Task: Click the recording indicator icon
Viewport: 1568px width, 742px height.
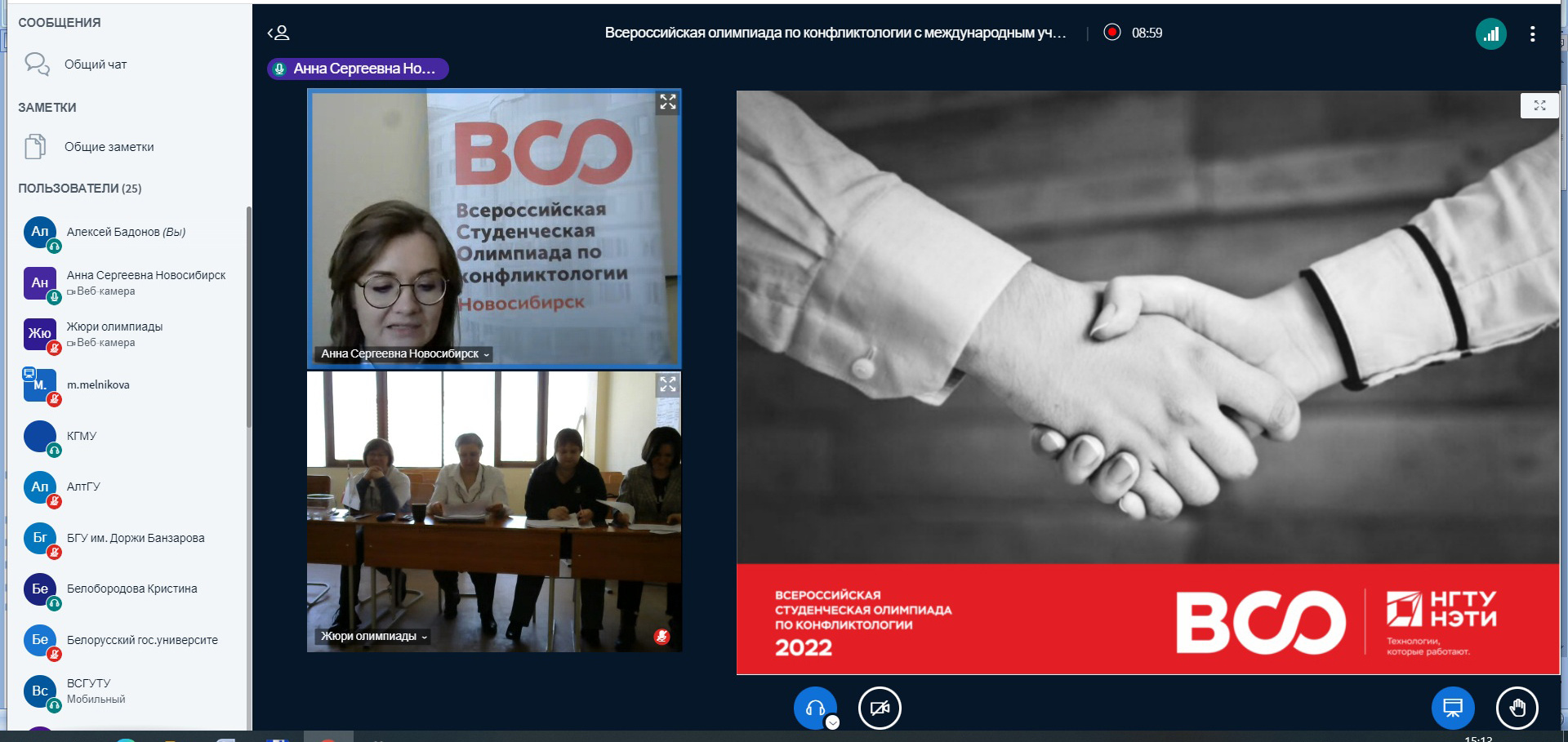Action: coord(1111,32)
